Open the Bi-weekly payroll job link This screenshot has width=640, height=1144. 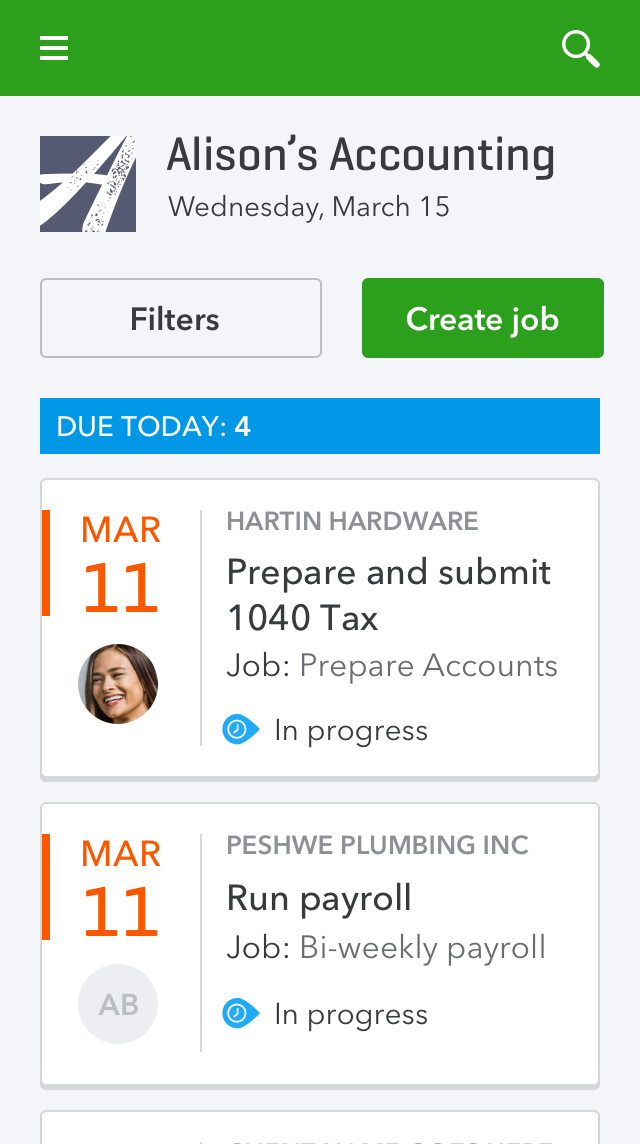[x=422, y=947]
